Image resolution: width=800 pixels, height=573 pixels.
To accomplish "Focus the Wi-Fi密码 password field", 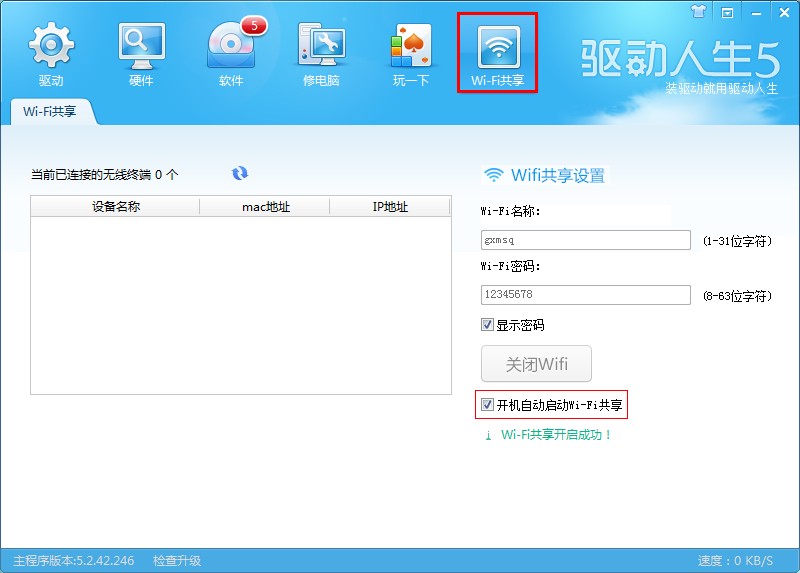I will [x=586, y=294].
